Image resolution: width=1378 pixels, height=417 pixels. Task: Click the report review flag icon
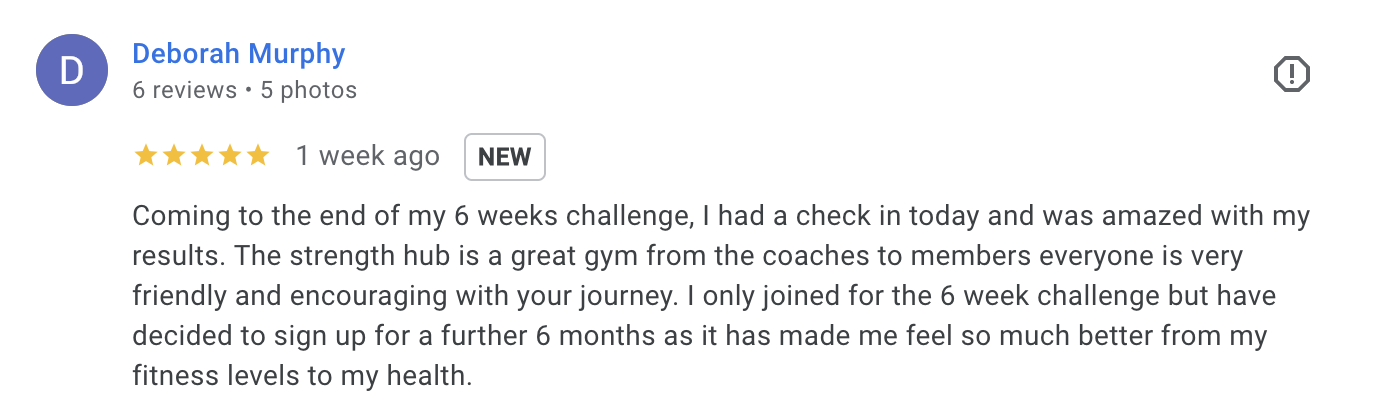[1291, 73]
